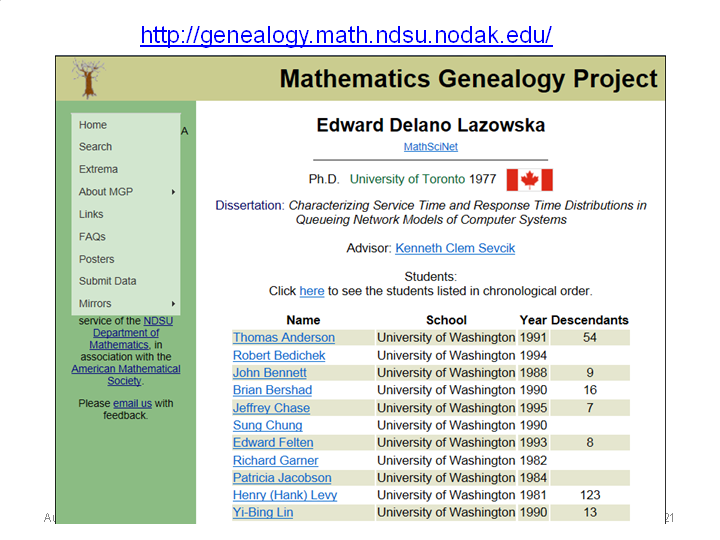Screen dimensions: 720x540
Task: Click descendants count 16 for Brian Bershad
Action: [590, 390]
